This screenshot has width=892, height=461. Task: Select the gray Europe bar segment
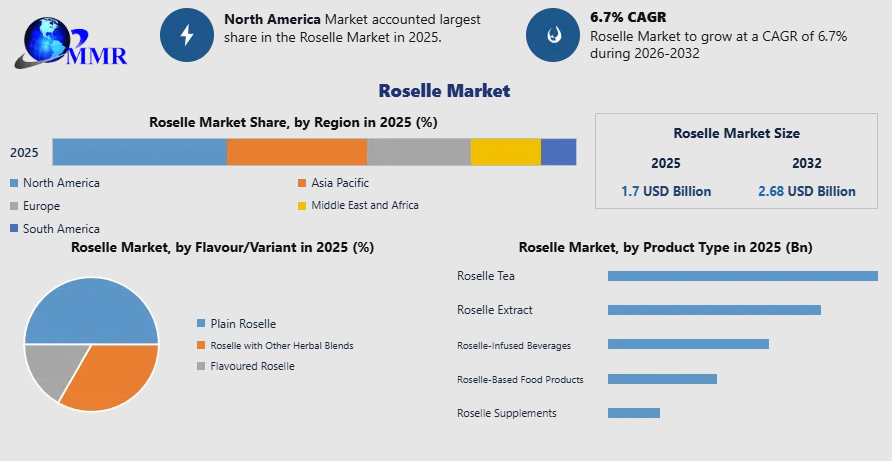click(418, 152)
